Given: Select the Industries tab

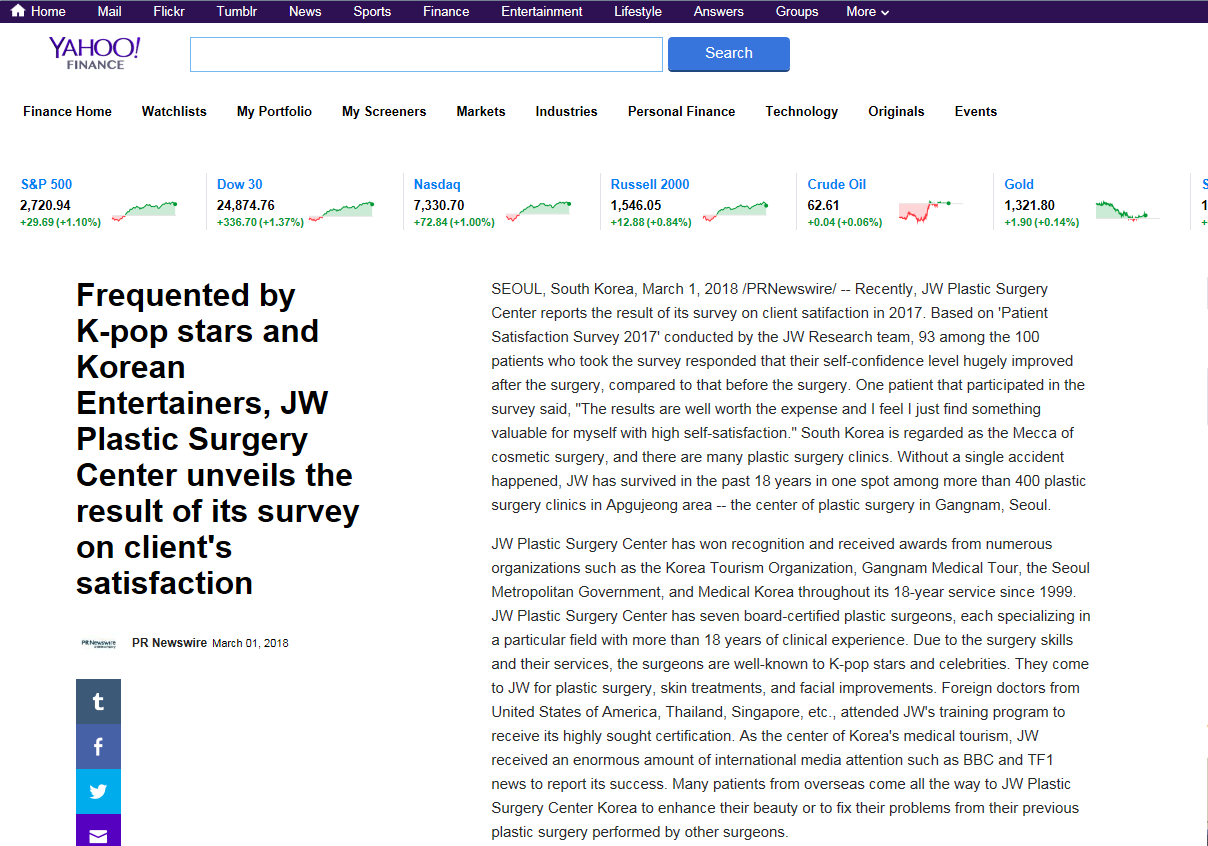Looking at the screenshot, I should (566, 111).
